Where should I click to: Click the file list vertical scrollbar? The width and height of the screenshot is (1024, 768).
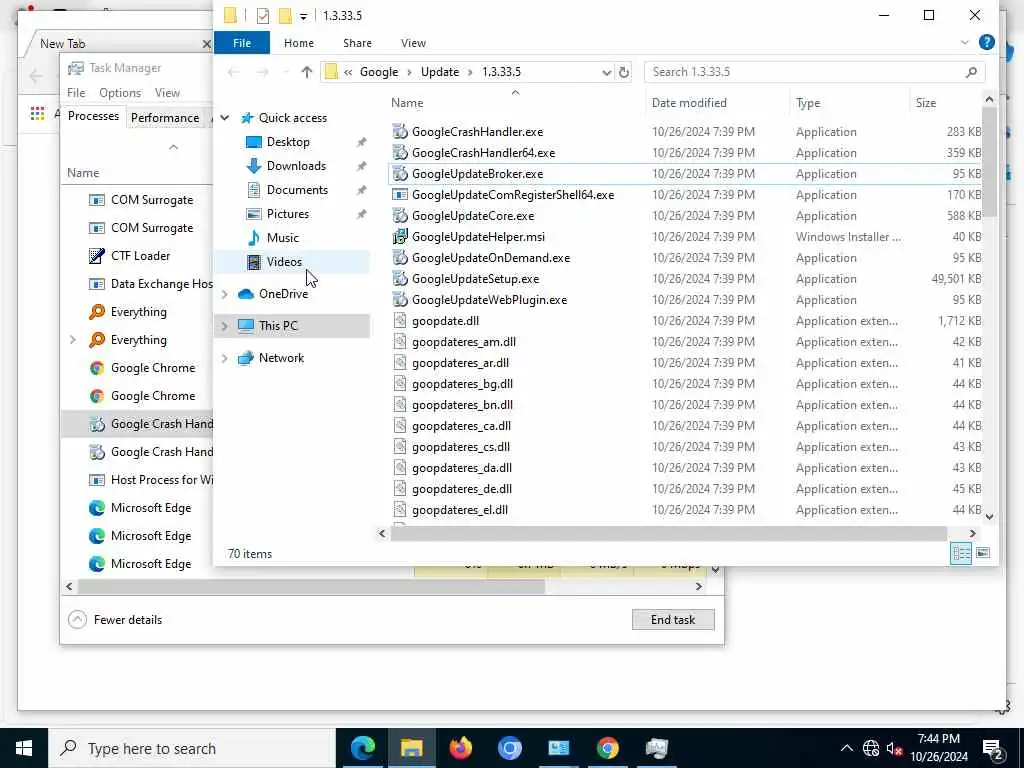(989, 162)
